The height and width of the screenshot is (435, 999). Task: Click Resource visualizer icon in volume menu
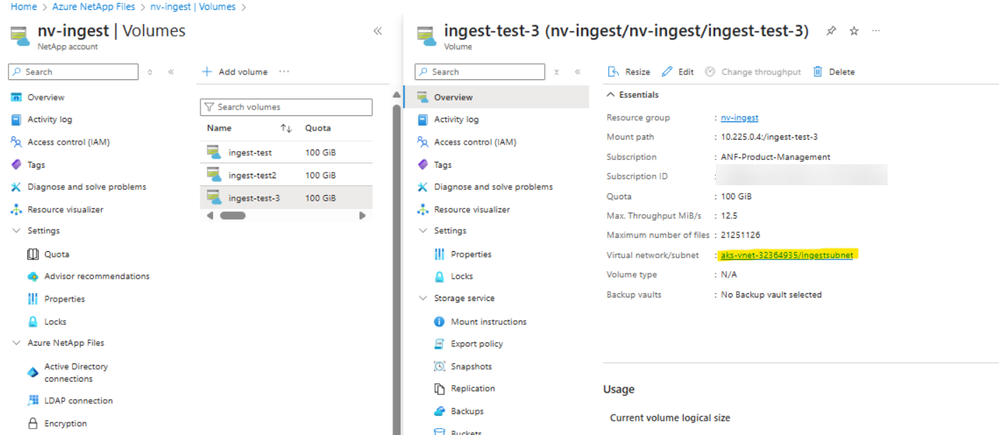(x=422, y=209)
